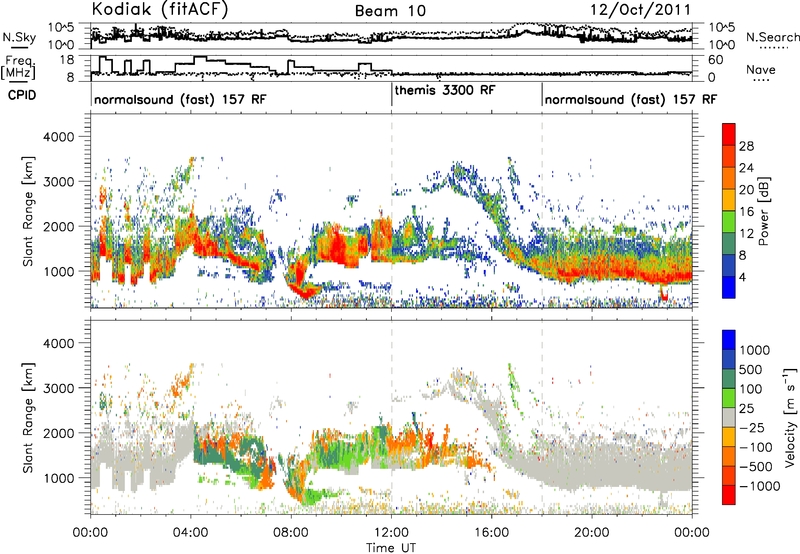Click the power colorbar blue swatch
Viewport: 800px width, 554px height.
tap(729, 287)
